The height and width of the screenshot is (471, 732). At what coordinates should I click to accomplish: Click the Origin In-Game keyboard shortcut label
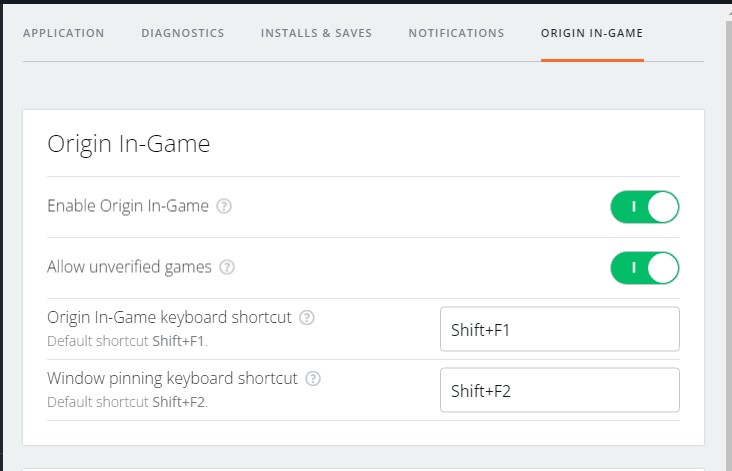169,318
